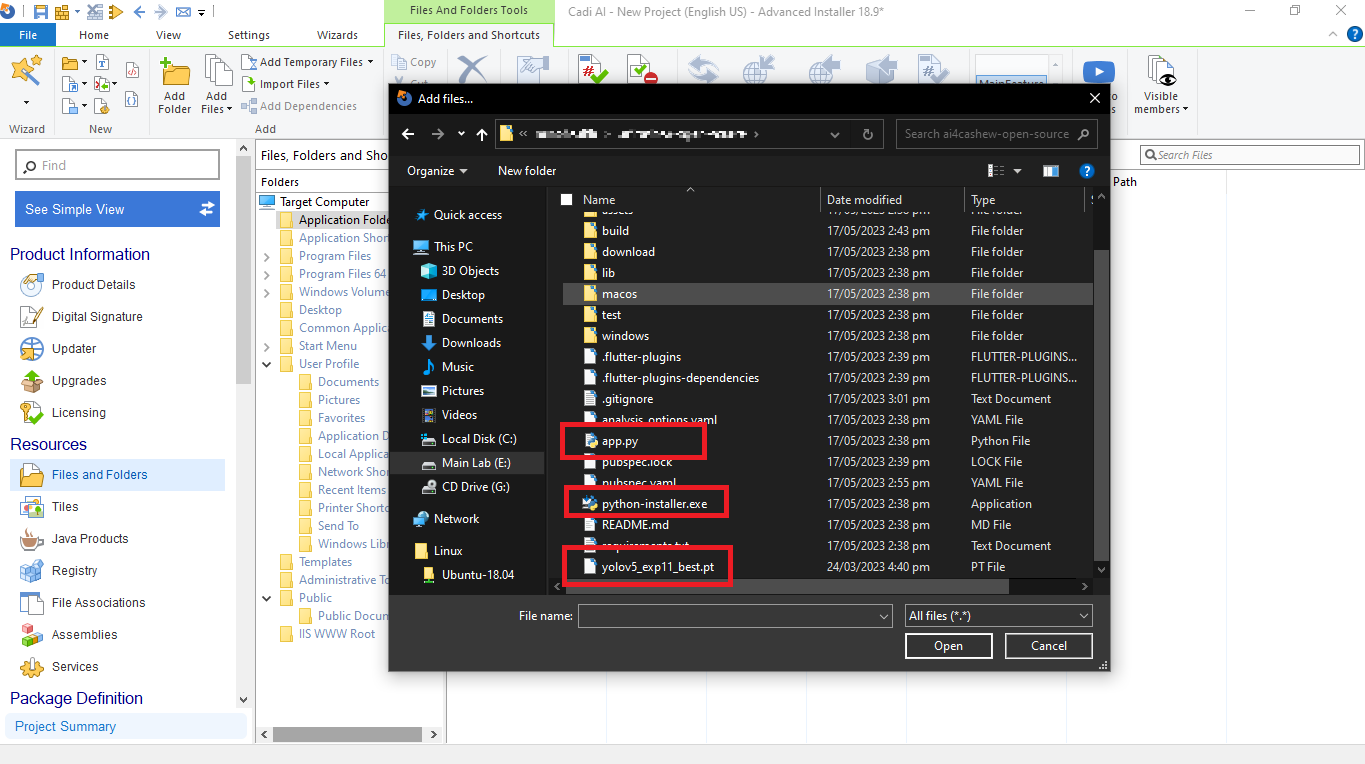Open Digital Signature page

click(x=97, y=317)
